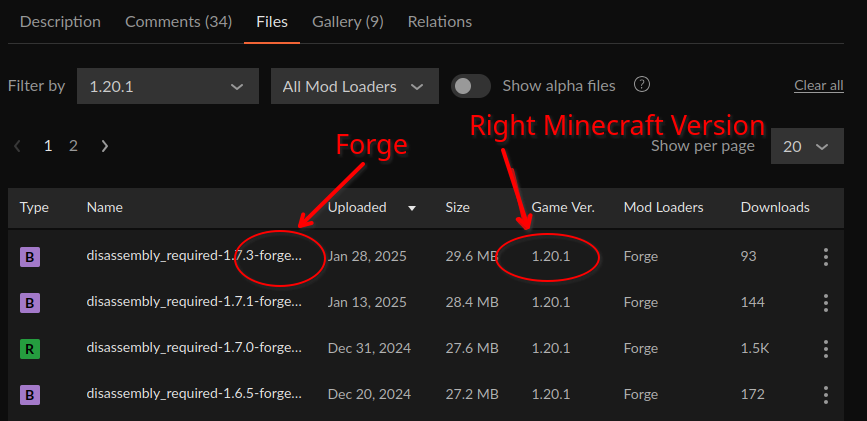Go to page 2 of files
867x421 pixels.
[x=73, y=146]
